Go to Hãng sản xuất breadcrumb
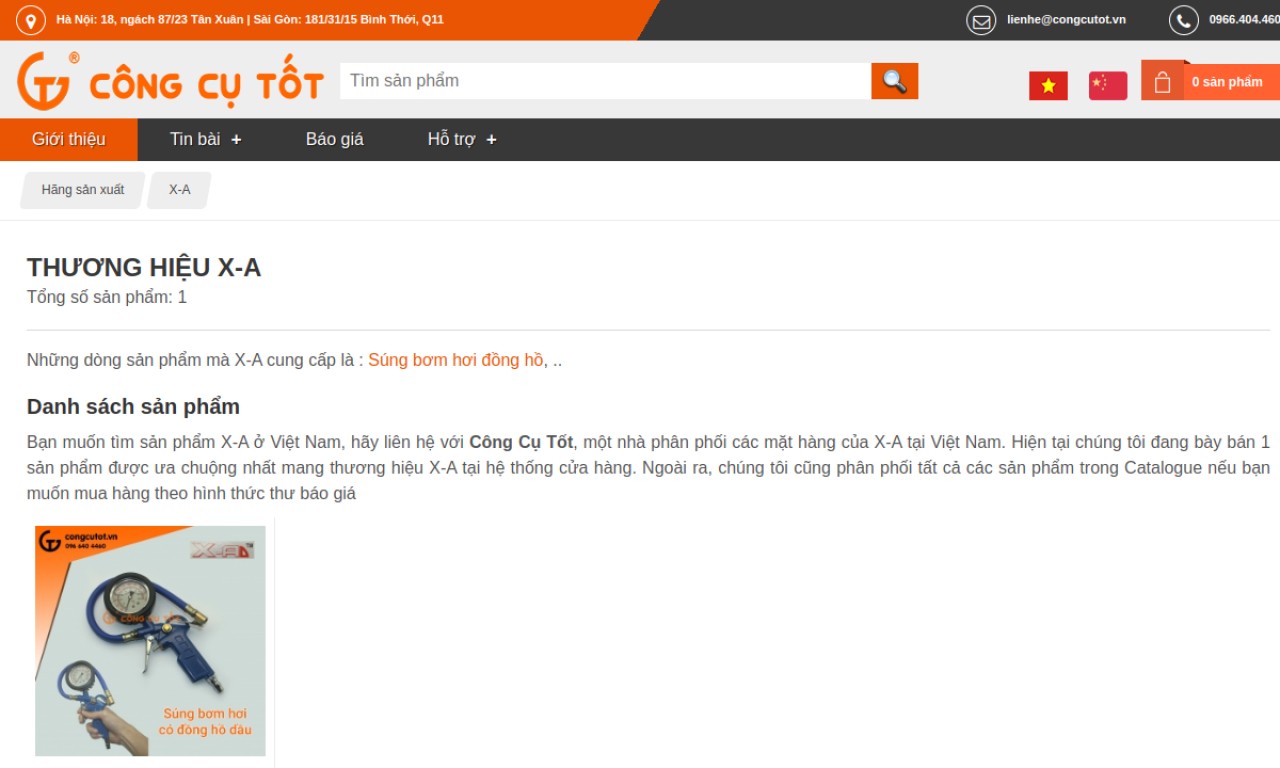 pos(83,190)
